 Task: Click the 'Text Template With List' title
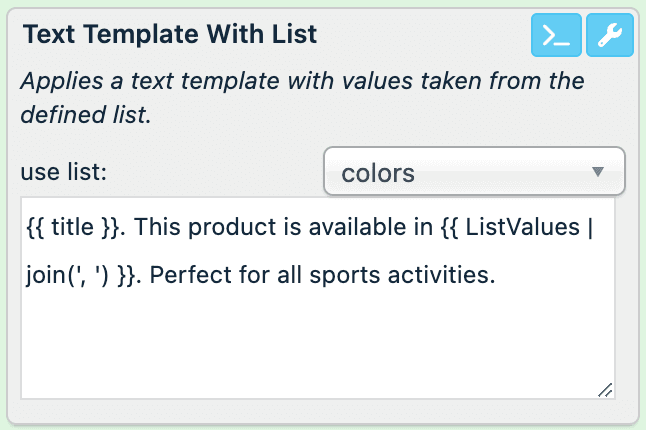click(169, 34)
